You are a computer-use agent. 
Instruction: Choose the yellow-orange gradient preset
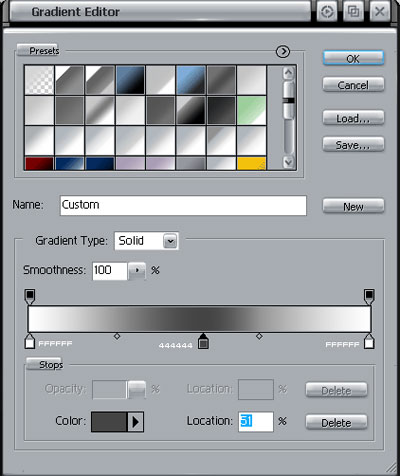coord(252,164)
